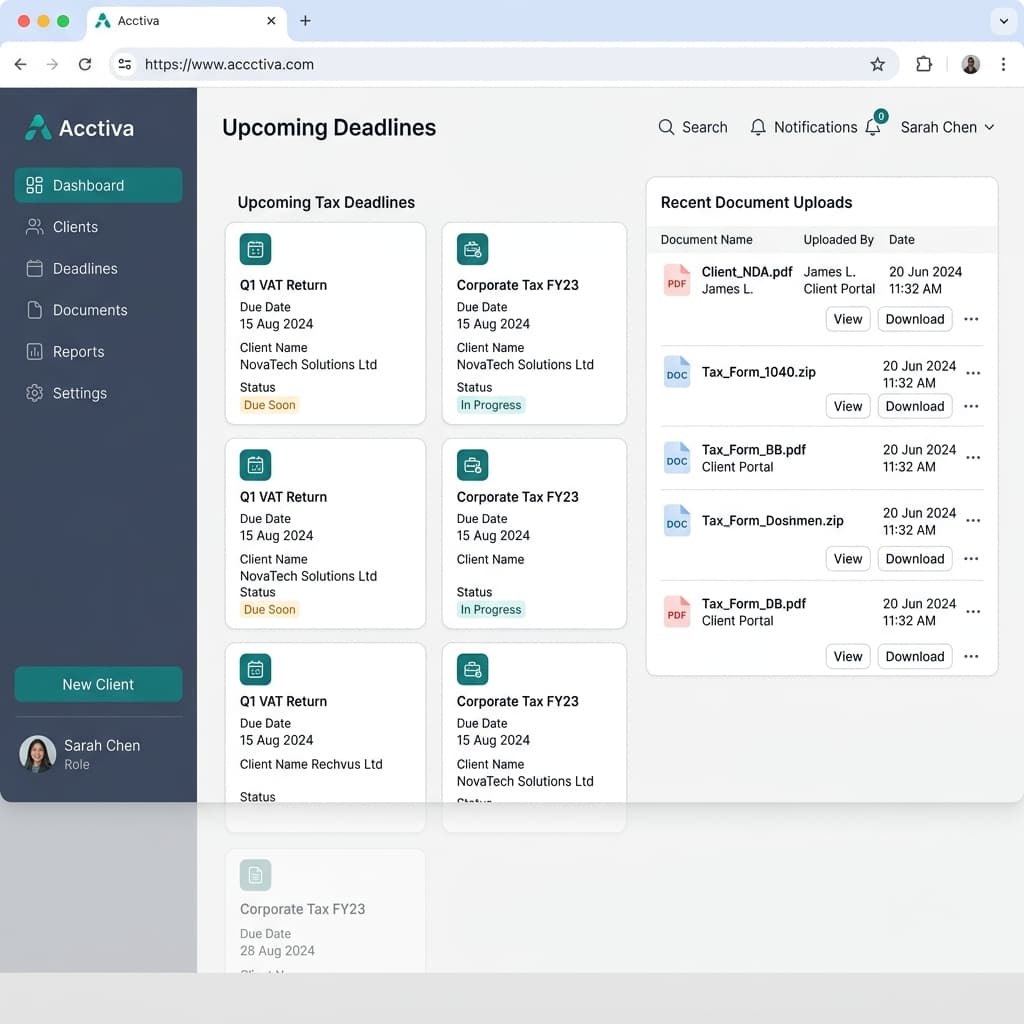Open Settings with the gear icon
Image resolution: width=1024 pixels, height=1024 pixels.
(x=33, y=393)
